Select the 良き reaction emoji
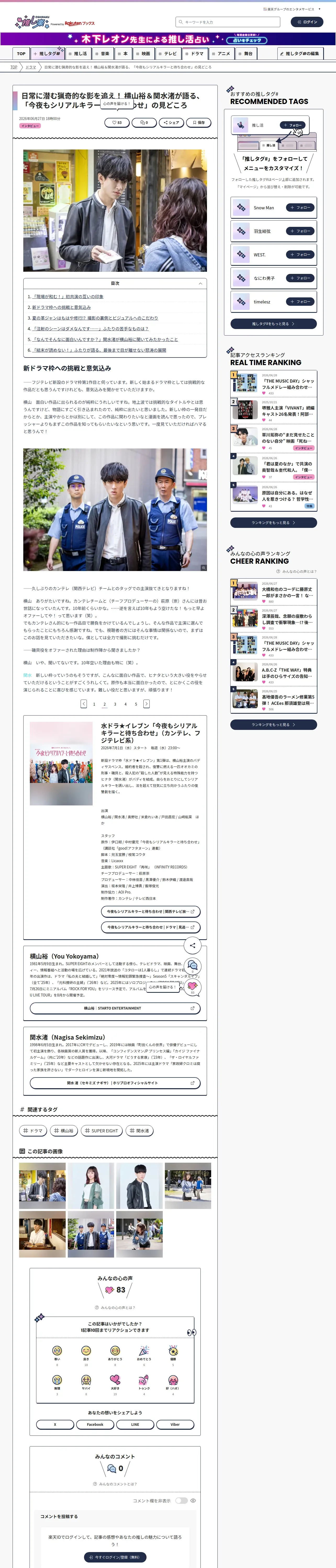 (x=86, y=1350)
